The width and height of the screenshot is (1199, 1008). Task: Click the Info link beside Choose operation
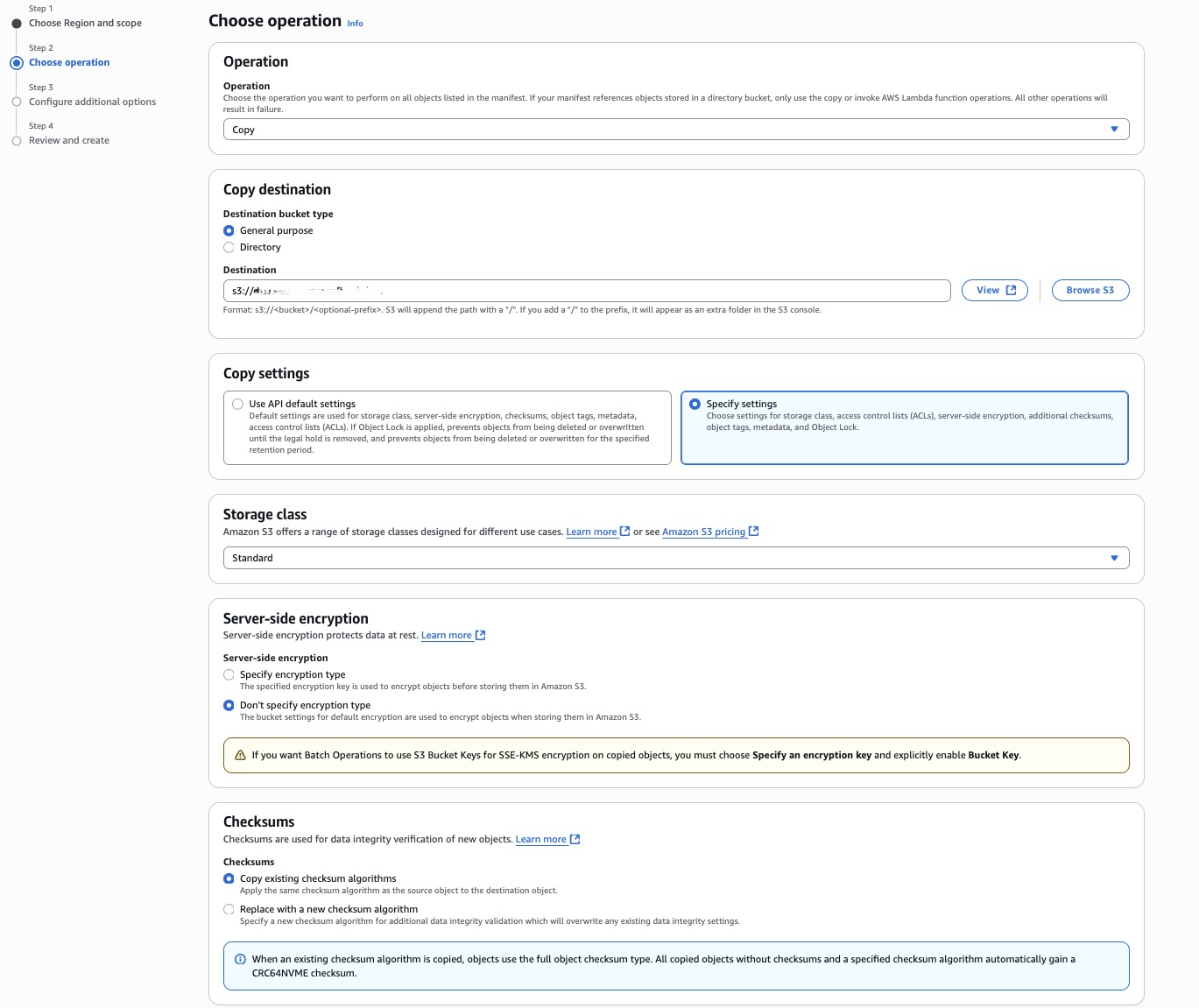355,24
